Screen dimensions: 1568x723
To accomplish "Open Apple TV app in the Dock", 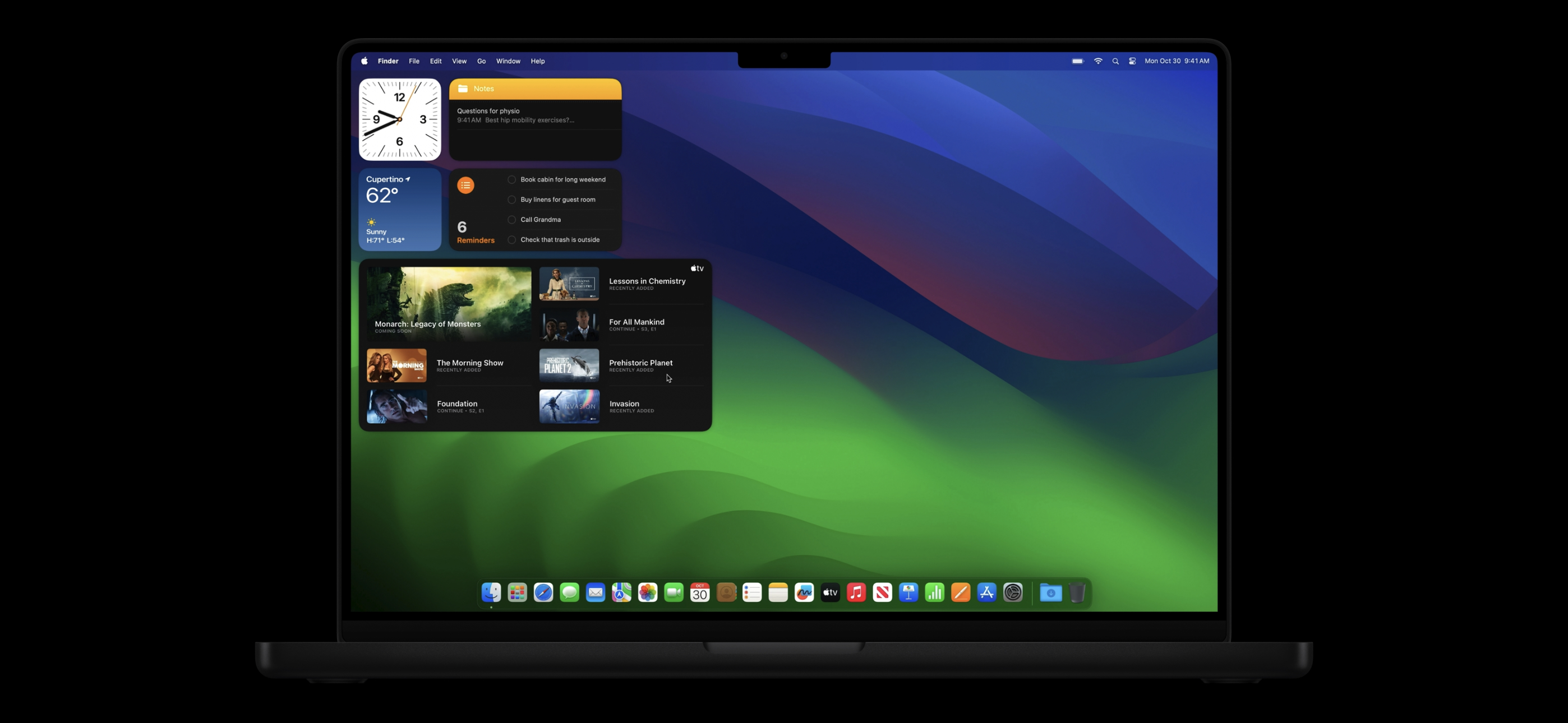I will [830, 592].
